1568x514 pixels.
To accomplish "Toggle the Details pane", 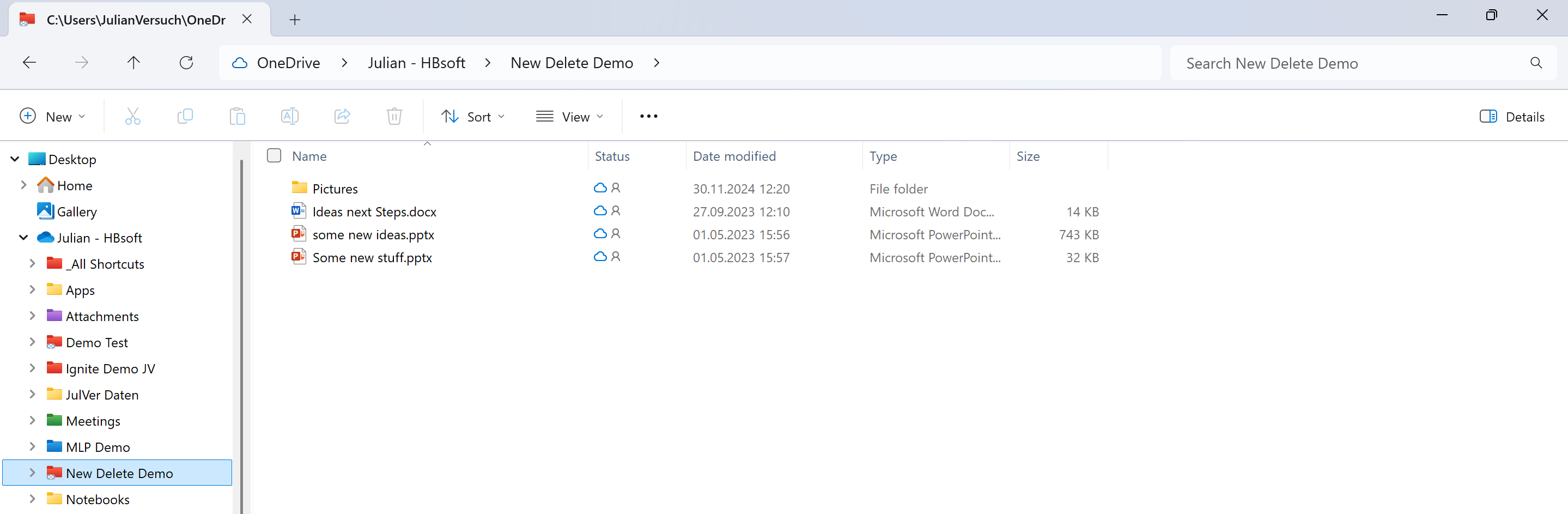I will point(1512,117).
